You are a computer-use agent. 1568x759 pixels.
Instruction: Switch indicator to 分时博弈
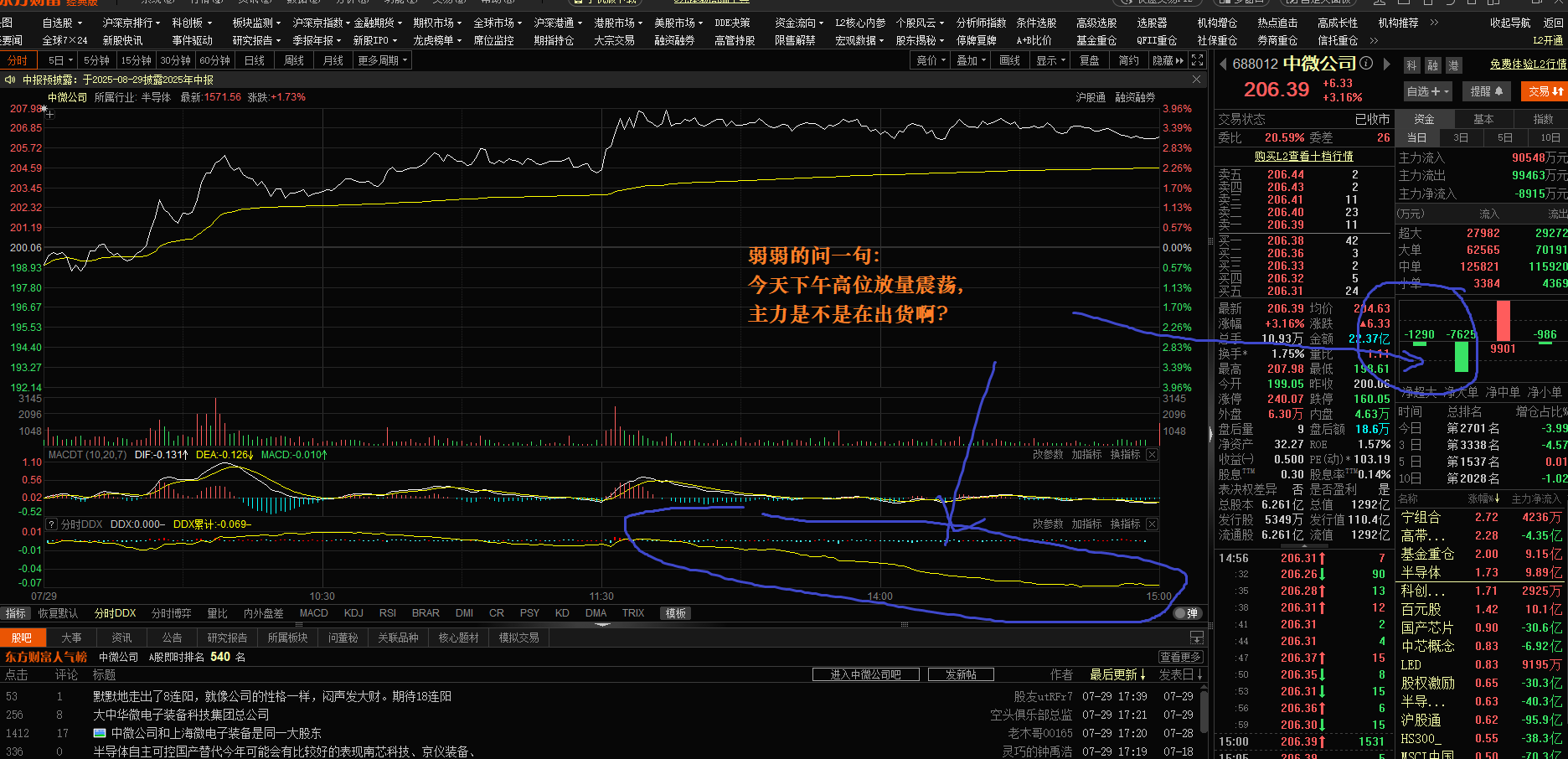[171, 613]
